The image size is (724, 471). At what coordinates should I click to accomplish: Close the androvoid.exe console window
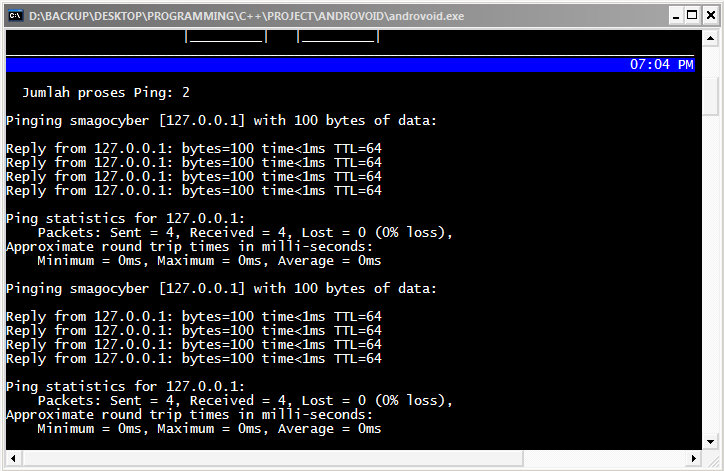(x=711, y=16)
